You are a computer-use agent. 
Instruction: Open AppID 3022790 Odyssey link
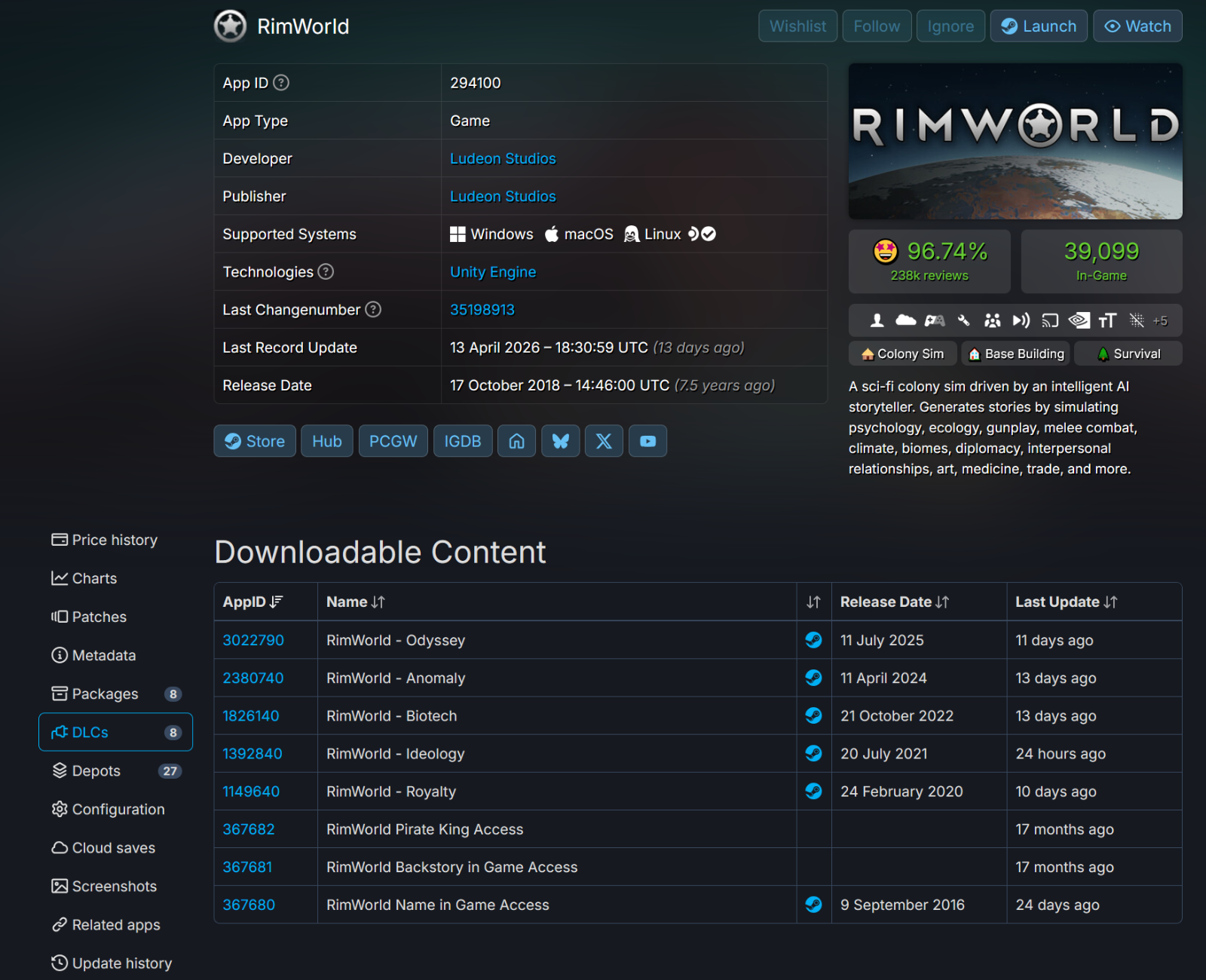pos(253,640)
